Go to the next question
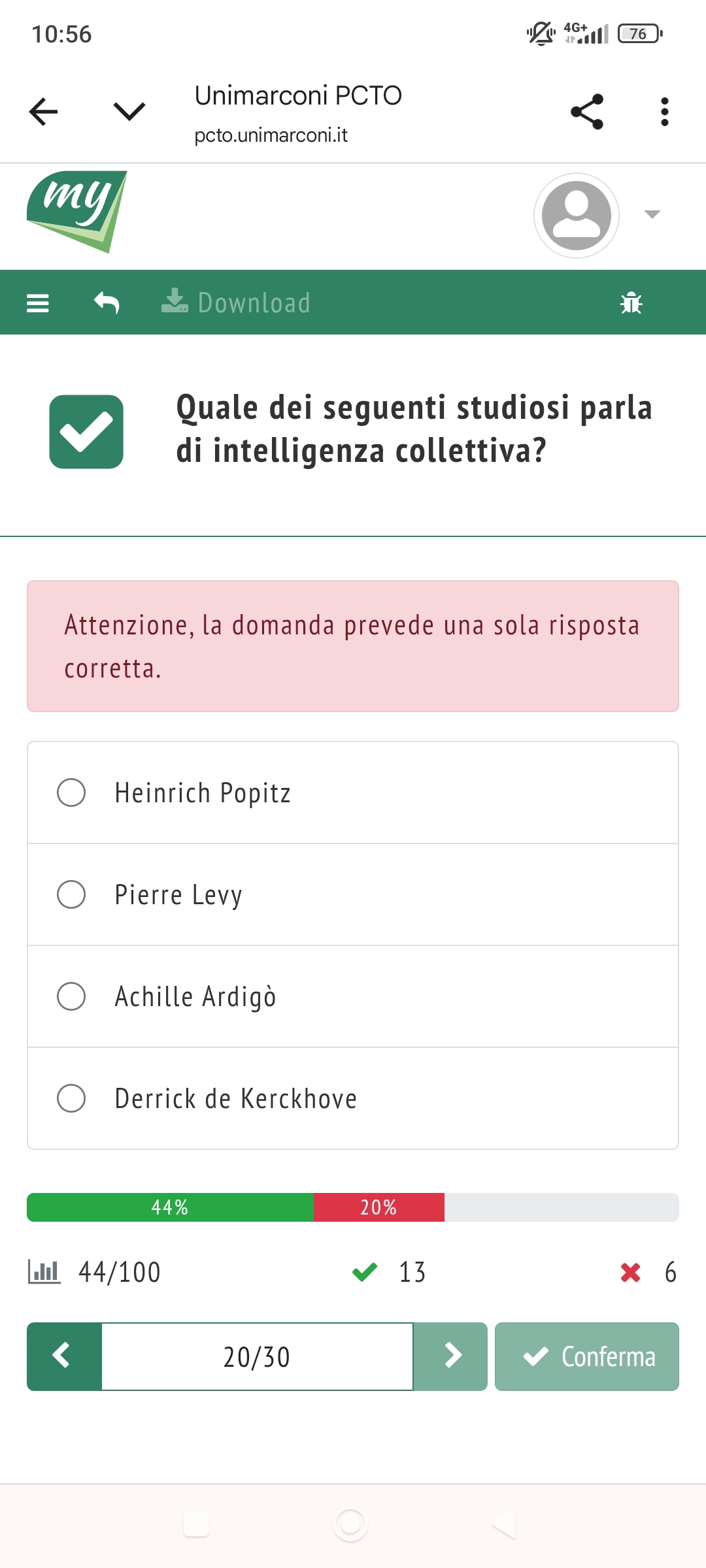706x1568 pixels. [450, 1356]
